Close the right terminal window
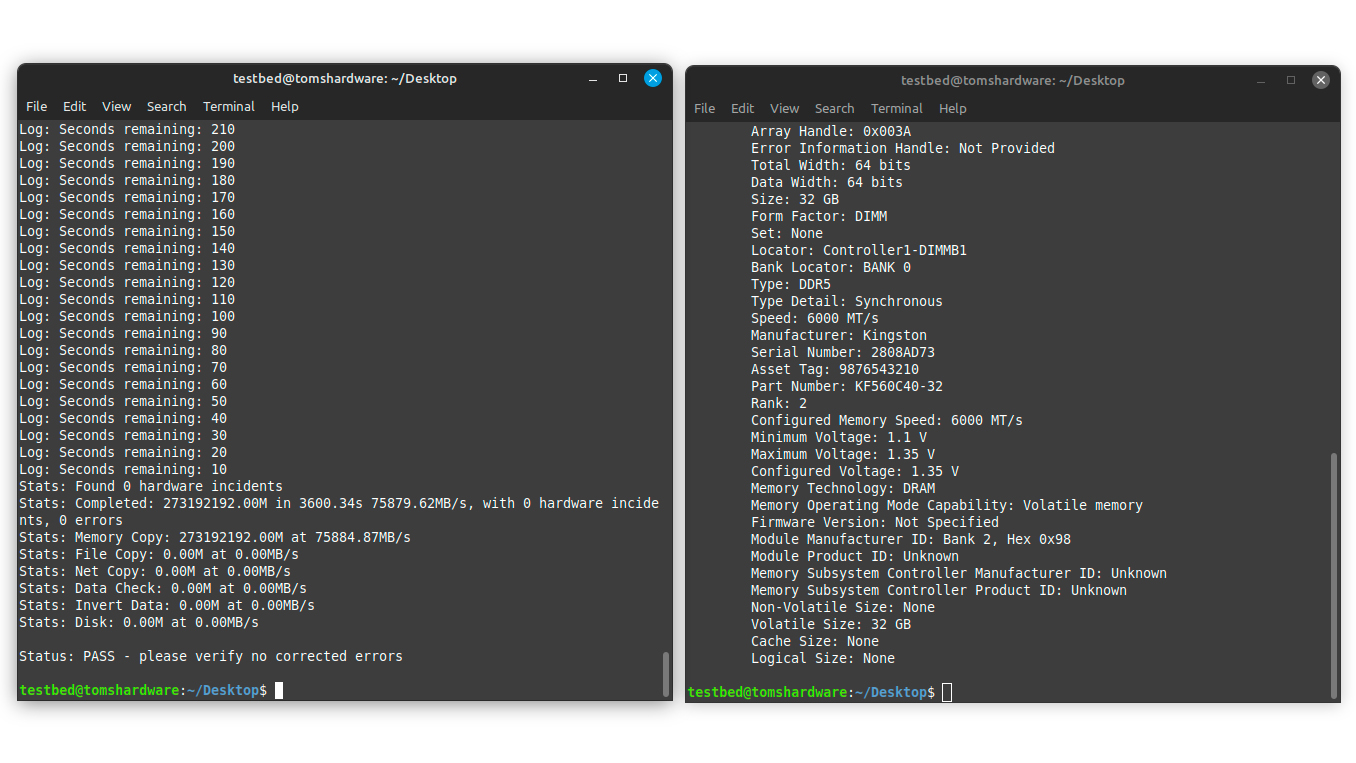1356x763 pixels. [x=1321, y=80]
